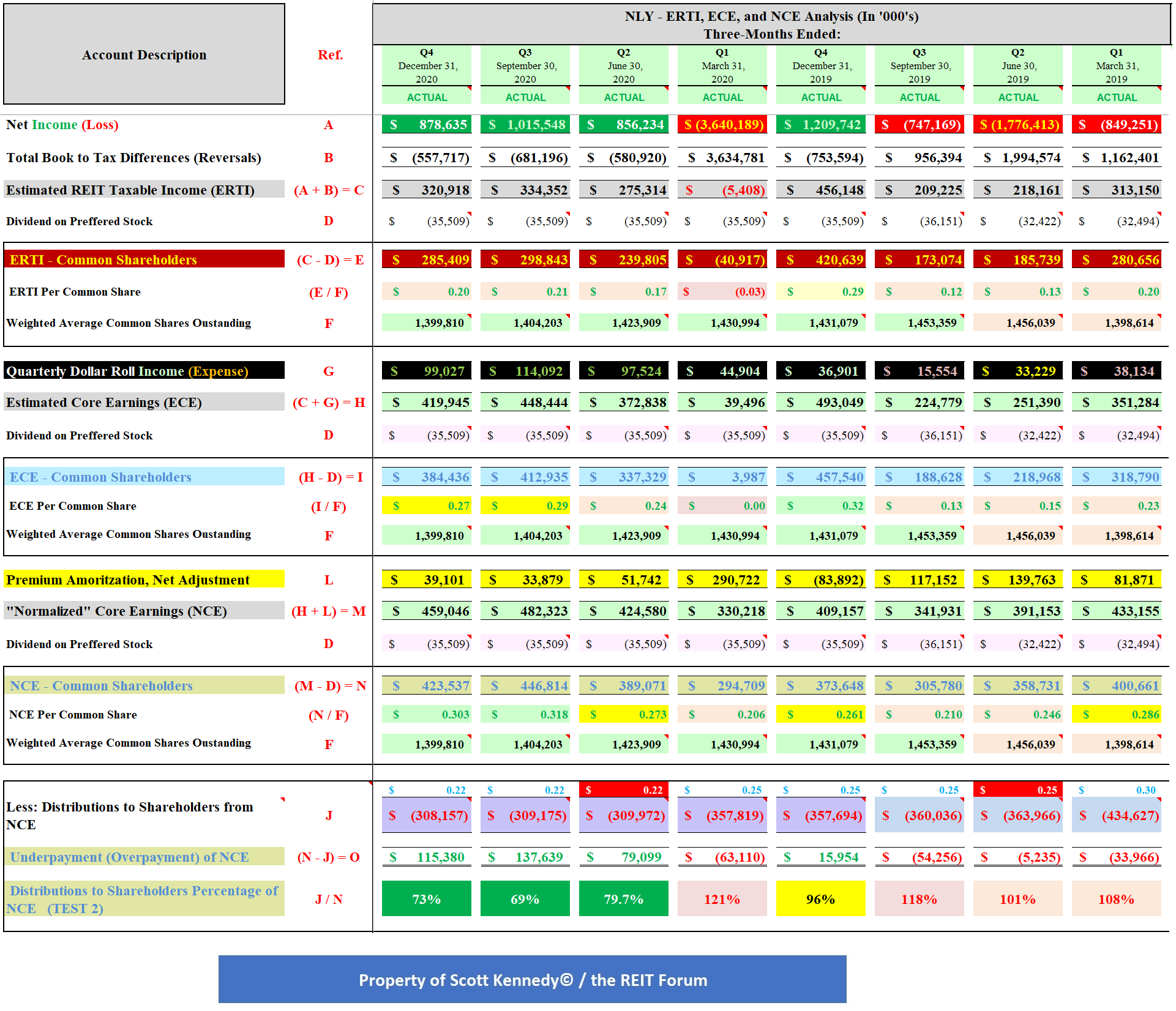Click Q4 2020 Net Income value 878,635
The width and height of the screenshot is (1176, 1011).
coord(427,125)
